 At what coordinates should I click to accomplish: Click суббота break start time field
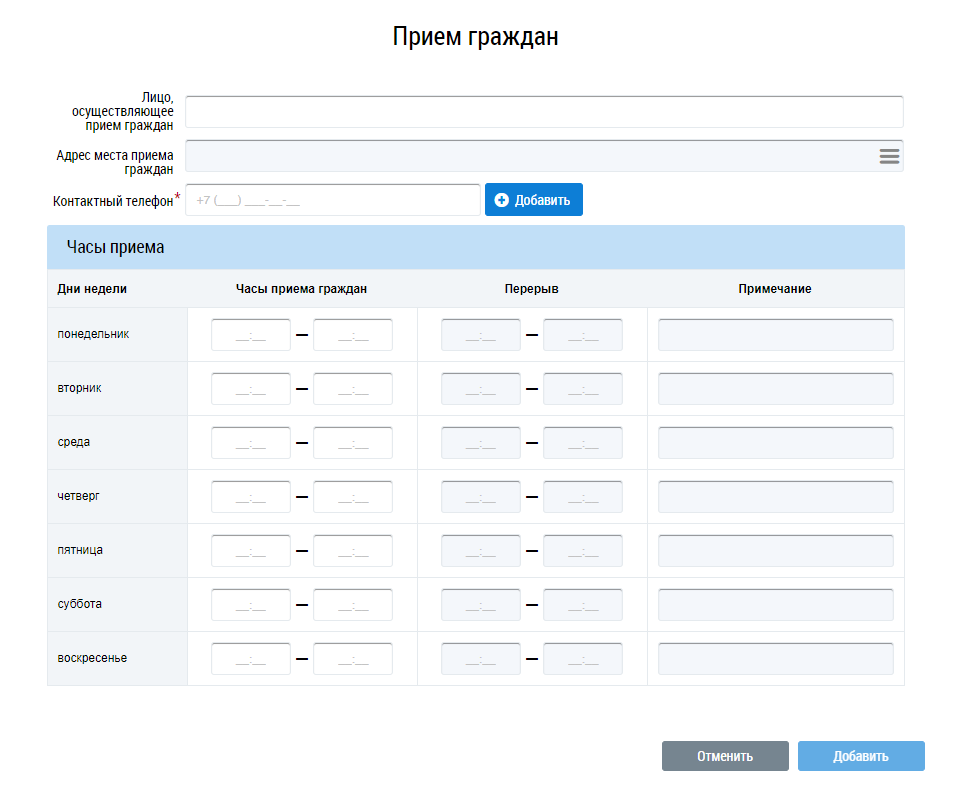point(481,605)
